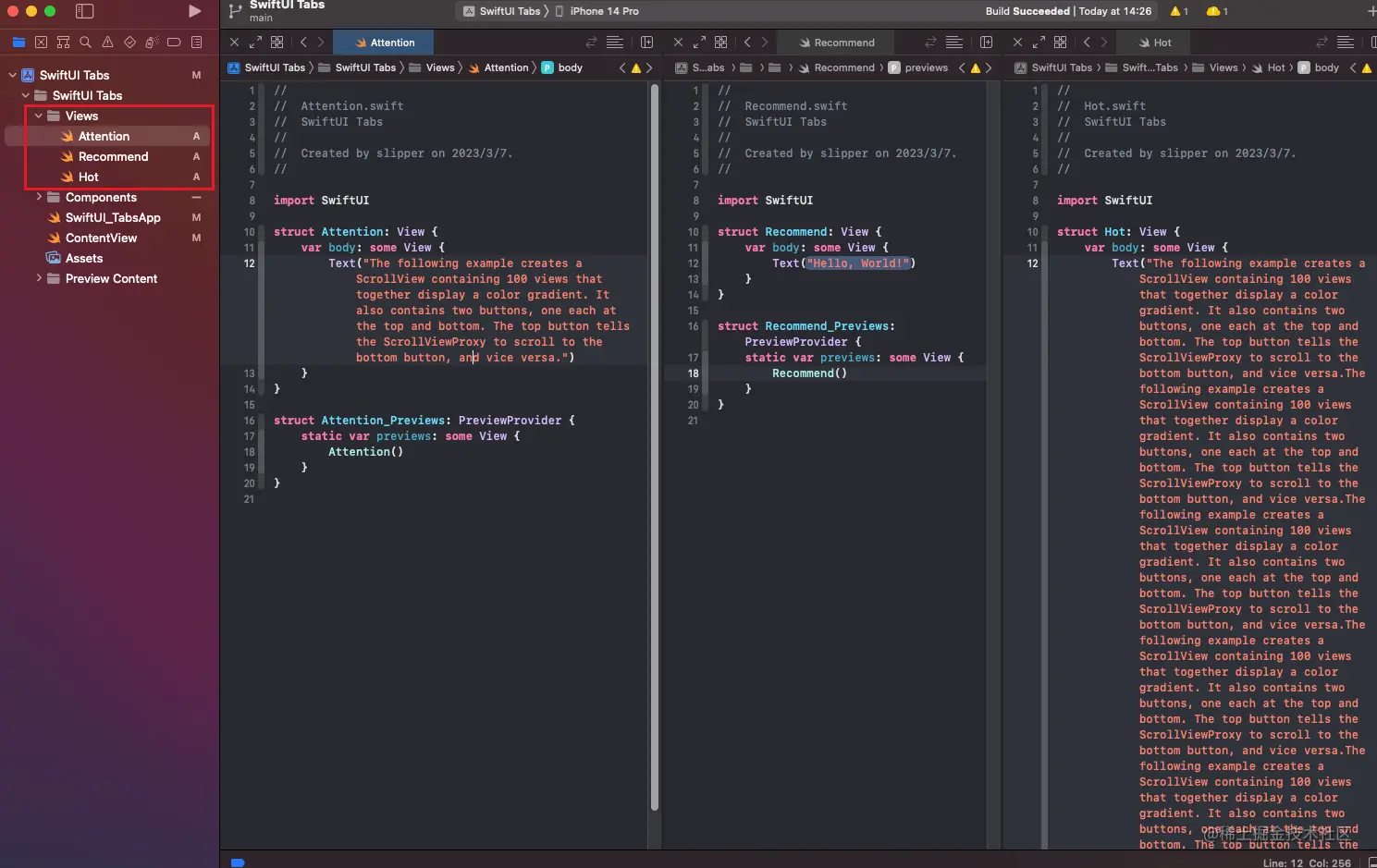Toggle code review in Hot editor
The height and width of the screenshot is (868, 1377).
point(1322,43)
